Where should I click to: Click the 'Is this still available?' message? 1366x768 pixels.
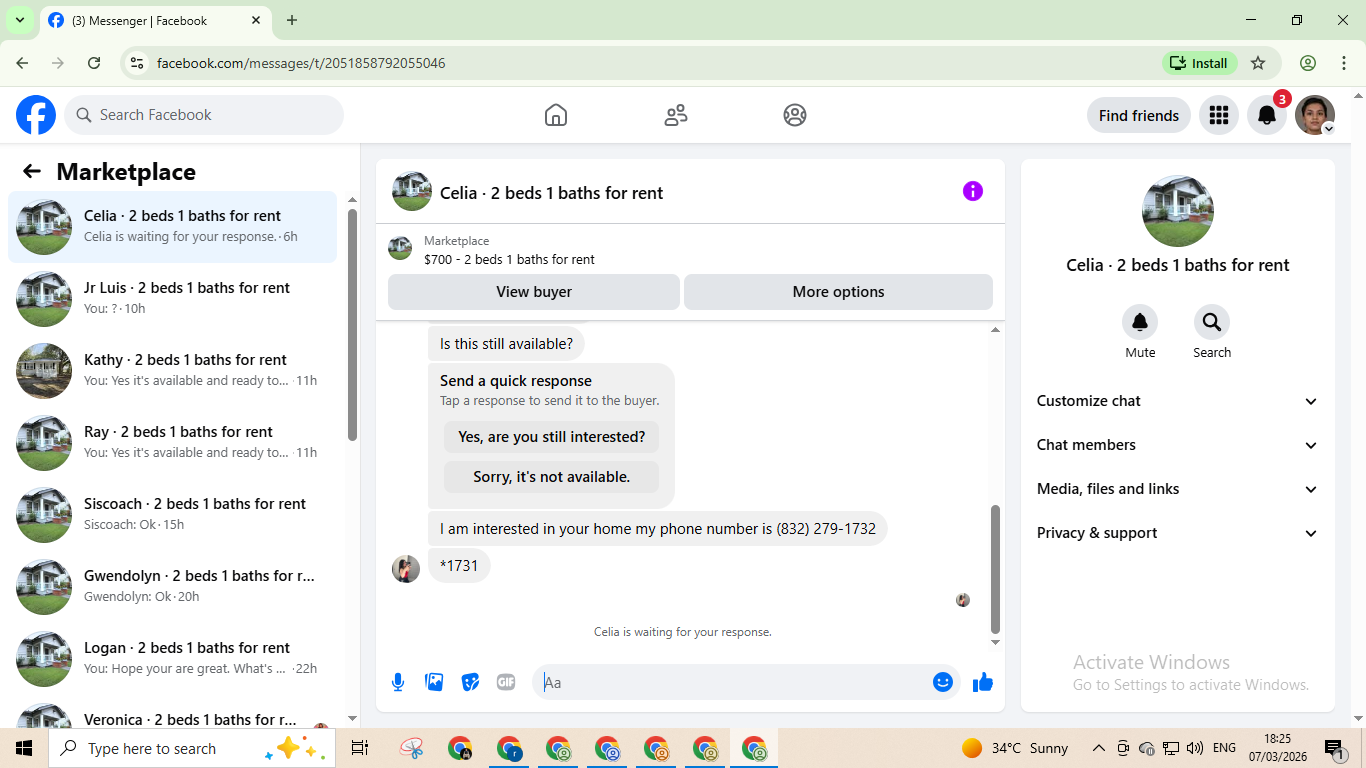(506, 344)
